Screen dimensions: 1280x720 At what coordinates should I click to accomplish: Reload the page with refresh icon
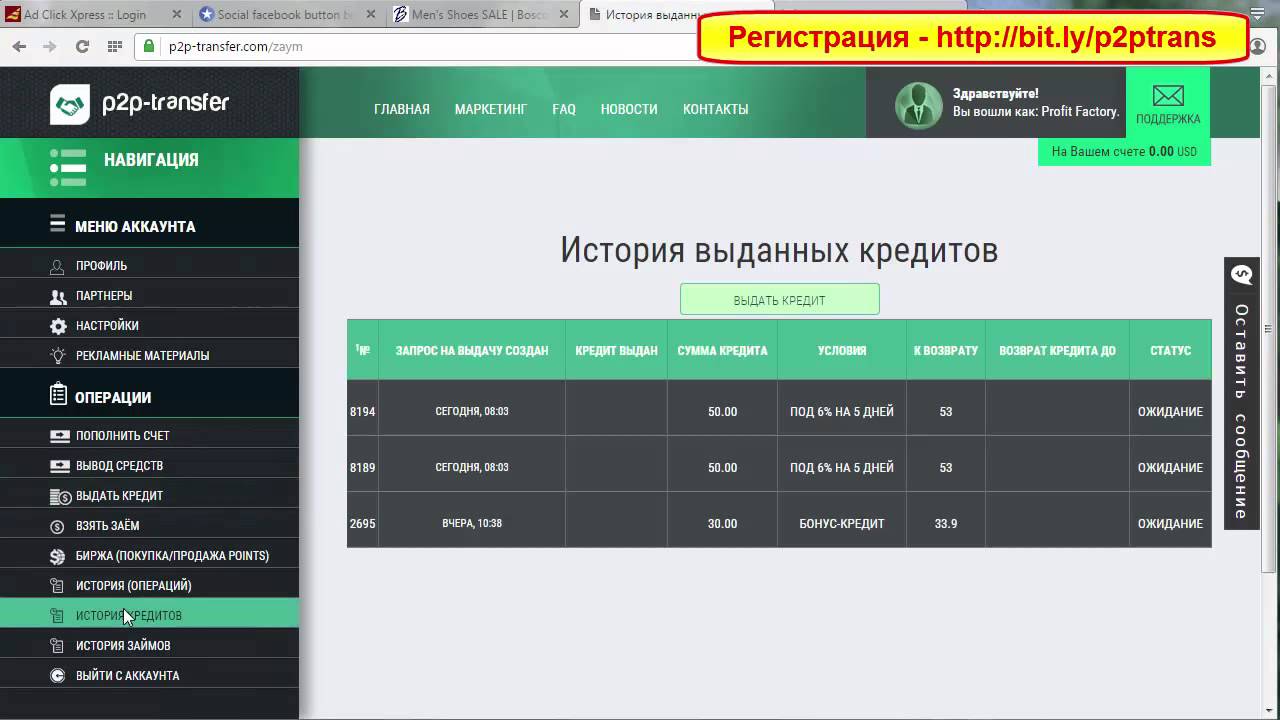[82, 46]
